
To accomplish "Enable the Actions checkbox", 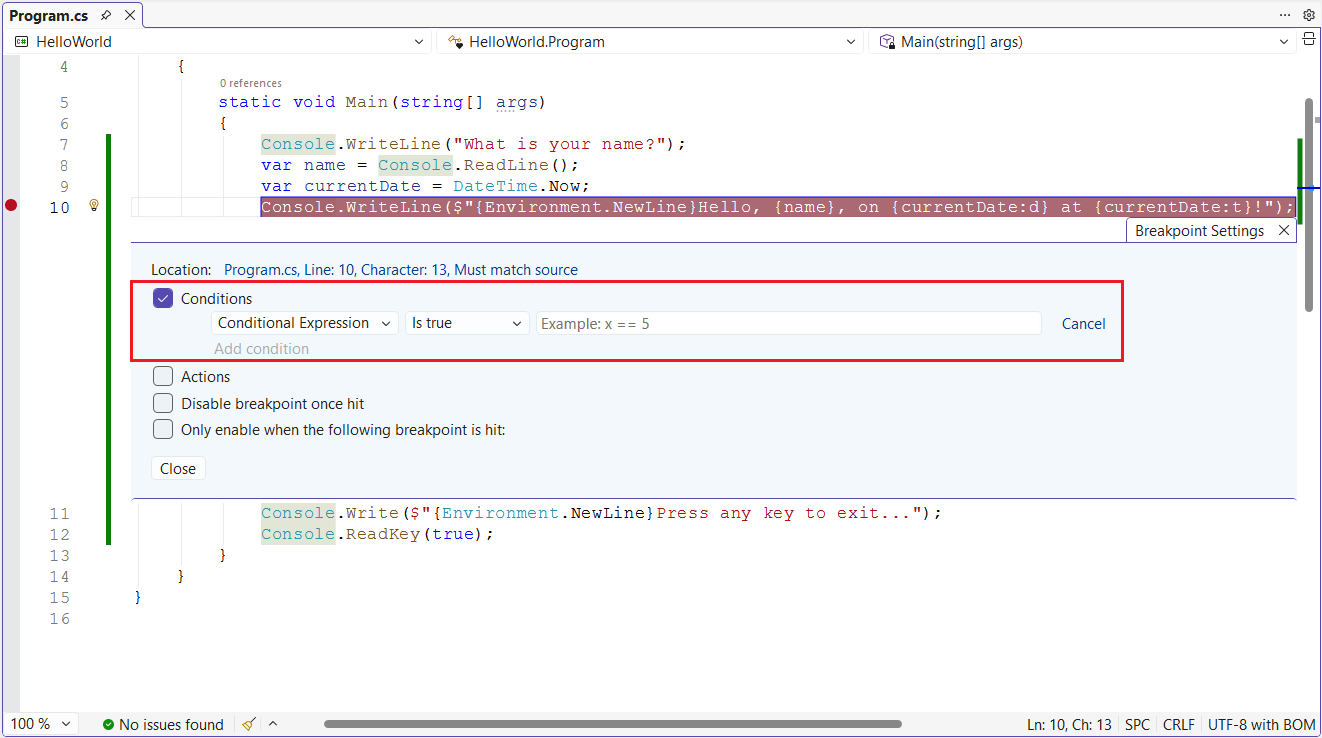I will [163, 376].
